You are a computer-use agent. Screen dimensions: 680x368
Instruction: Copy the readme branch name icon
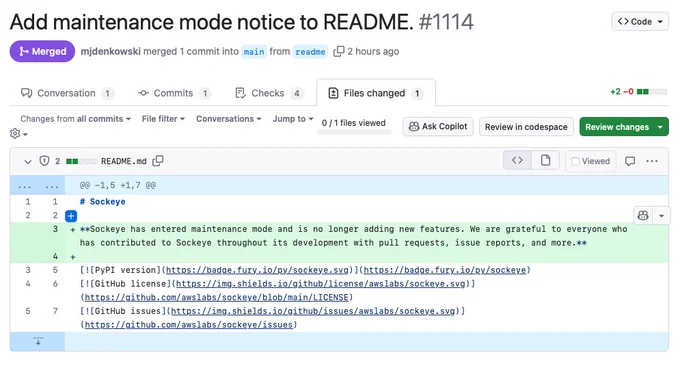pyautogui.click(x=339, y=51)
